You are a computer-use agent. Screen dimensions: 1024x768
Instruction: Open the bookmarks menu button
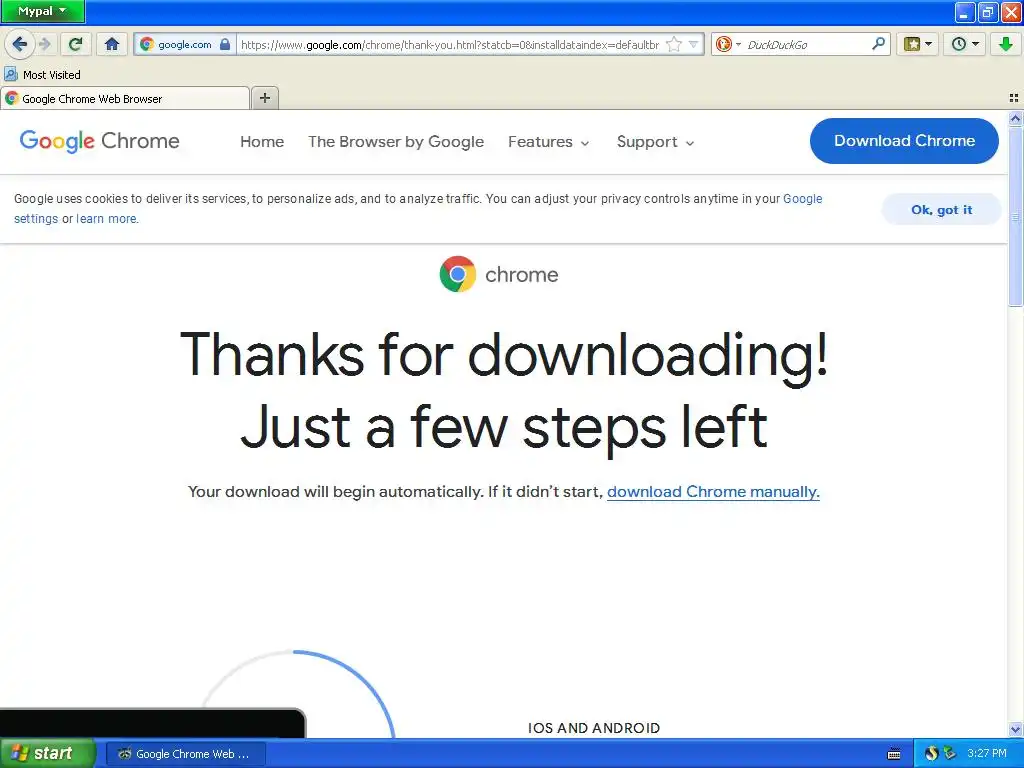[x=918, y=44]
